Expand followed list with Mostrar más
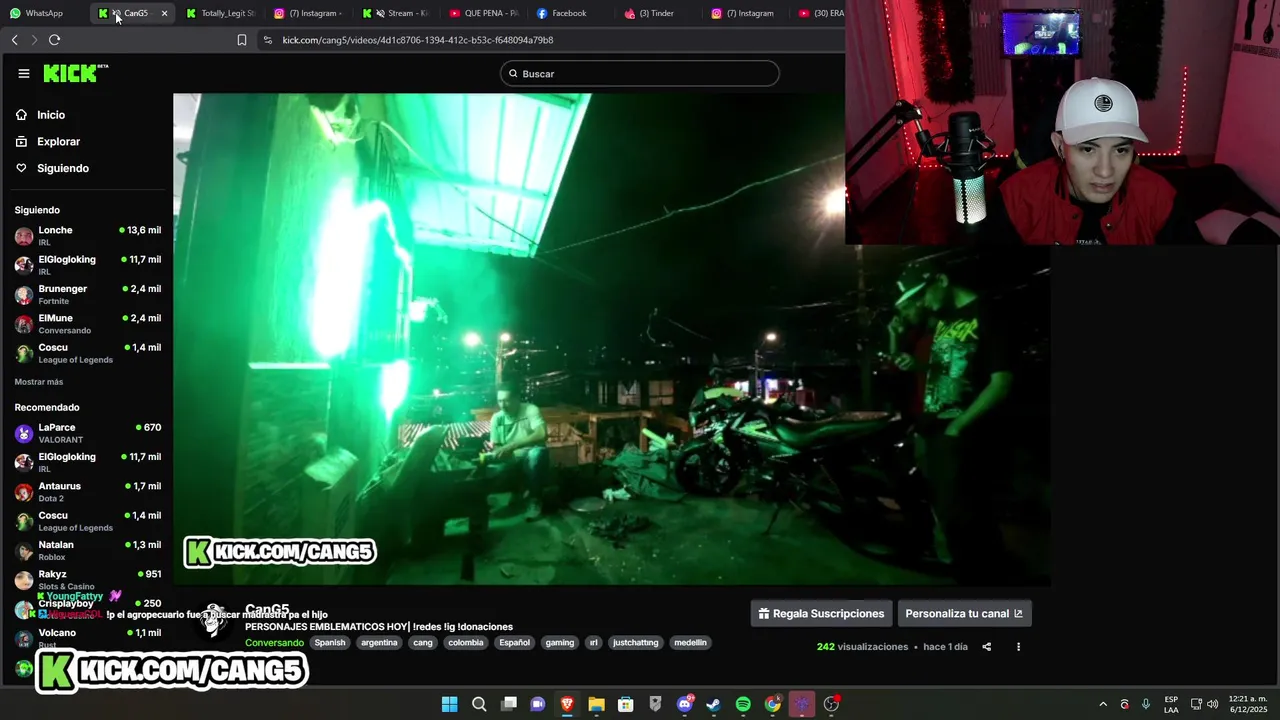The image size is (1280, 720). [39, 382]
